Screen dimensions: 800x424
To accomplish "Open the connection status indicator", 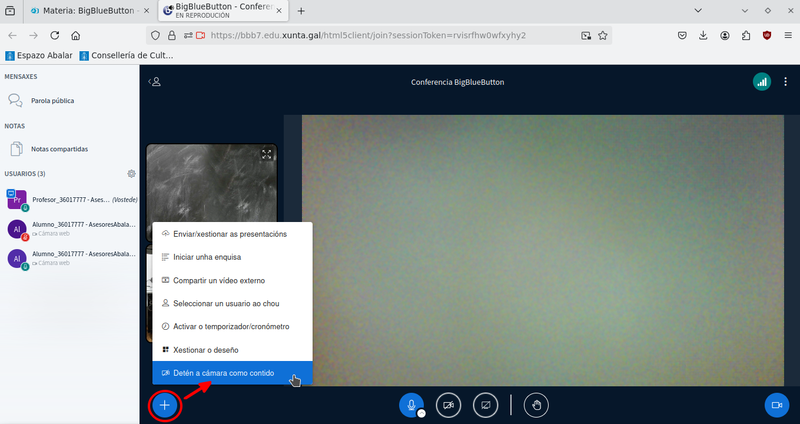I will (x=762, y=82).
